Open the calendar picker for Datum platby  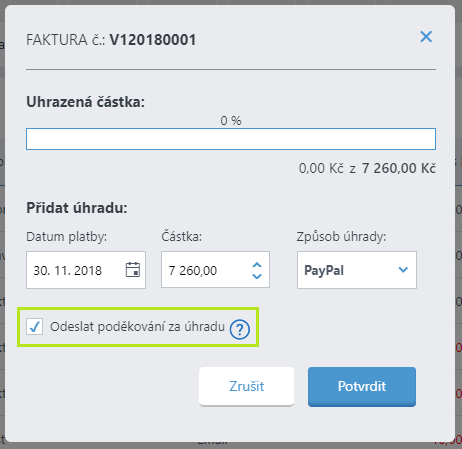(x=133, y=270)
